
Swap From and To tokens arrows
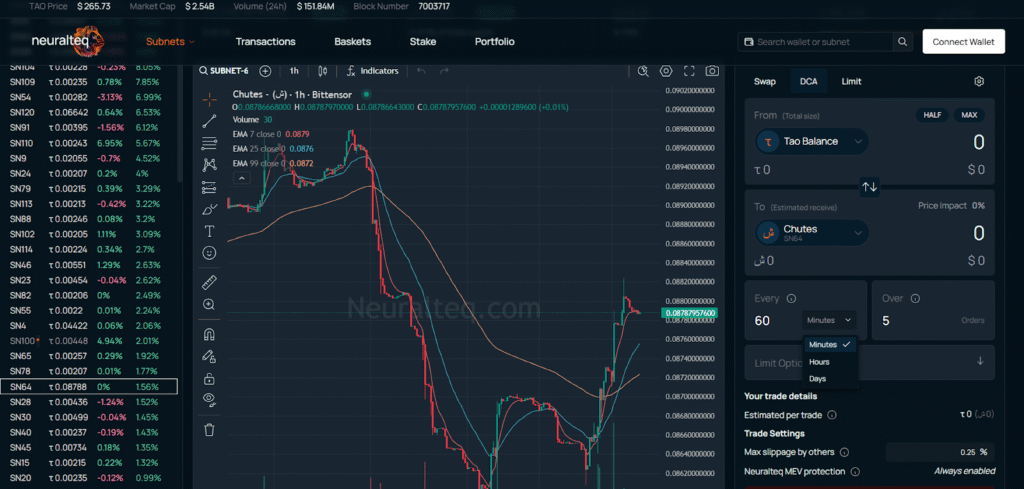(869, 187)
